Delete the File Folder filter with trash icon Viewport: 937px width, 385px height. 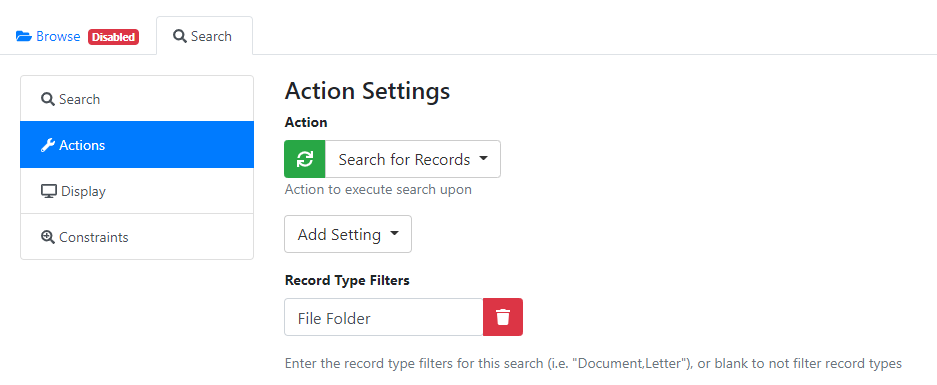(x=503, y=317)
